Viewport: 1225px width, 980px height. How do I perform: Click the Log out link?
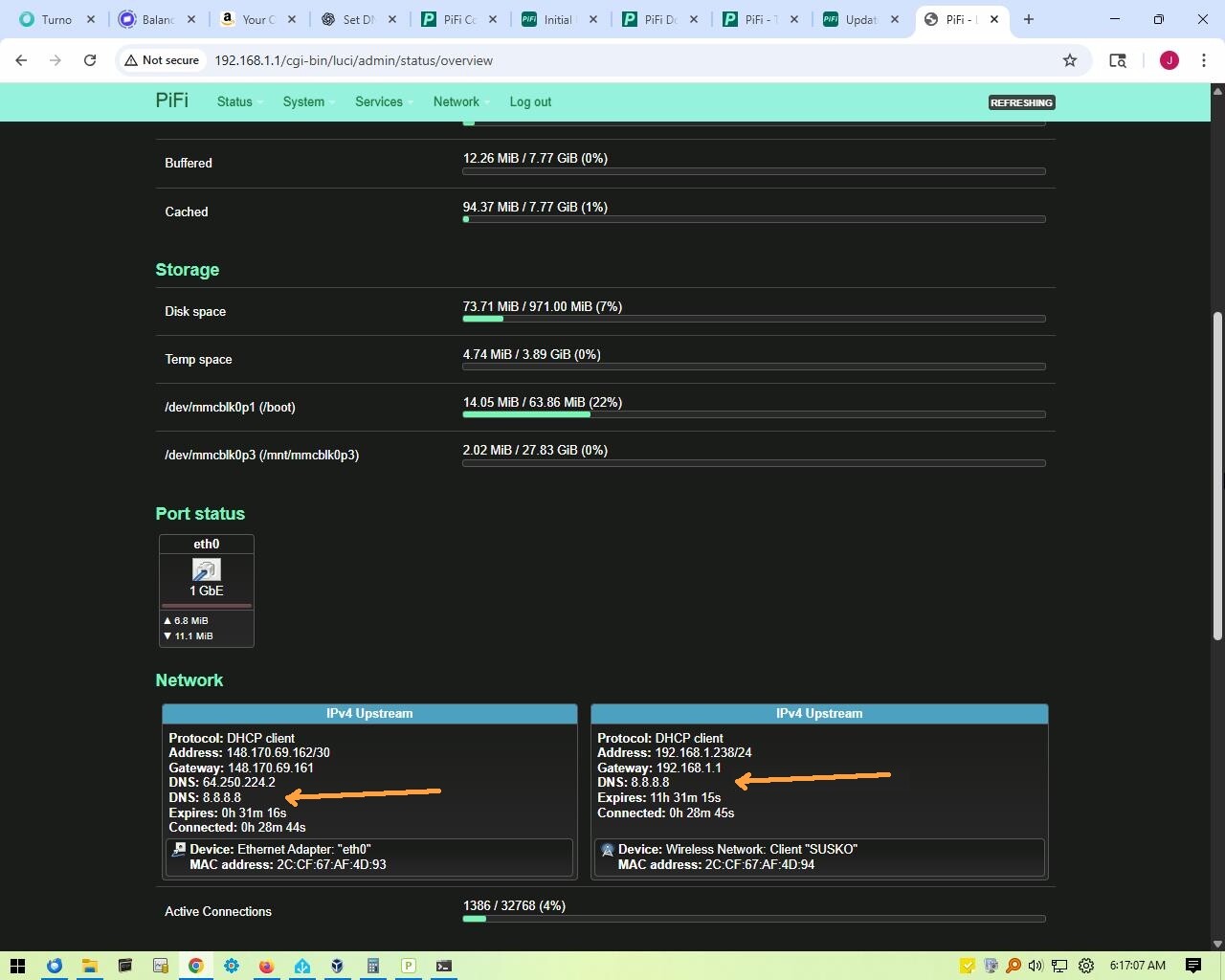[x=530, y=101]
